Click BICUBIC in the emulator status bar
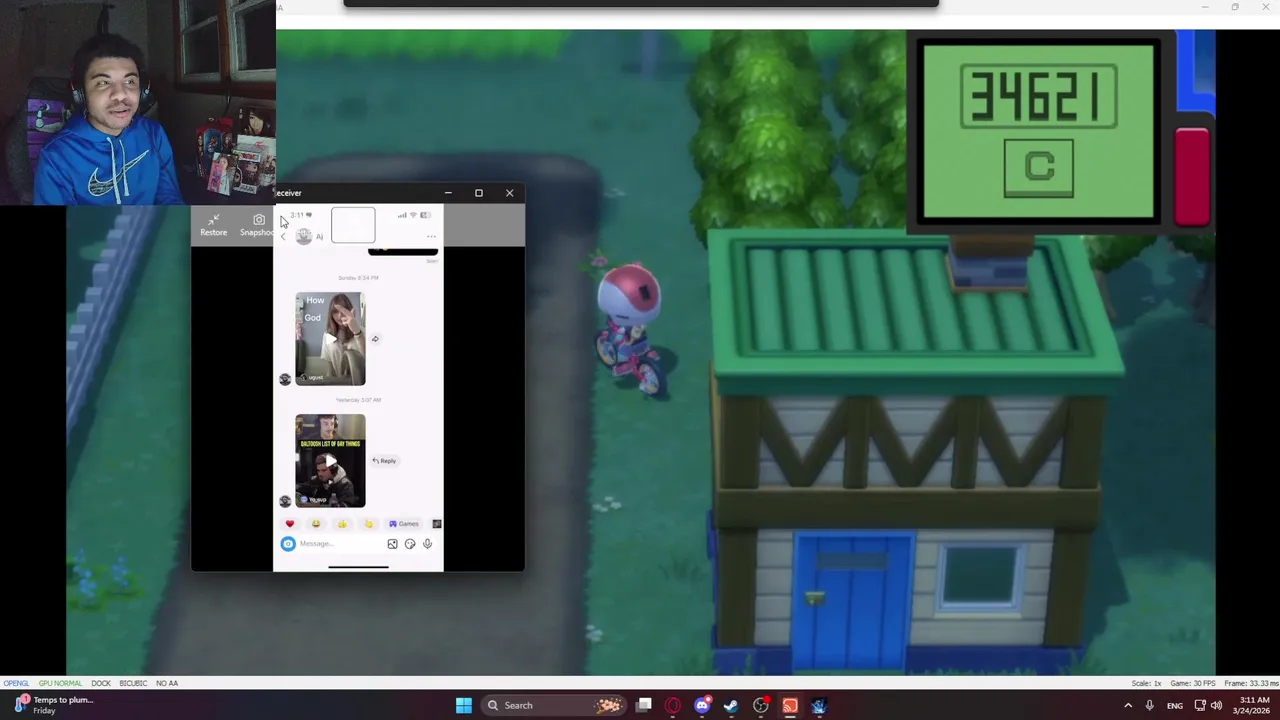The width and height of the screenshot is (1280, 720). [133, 683]
